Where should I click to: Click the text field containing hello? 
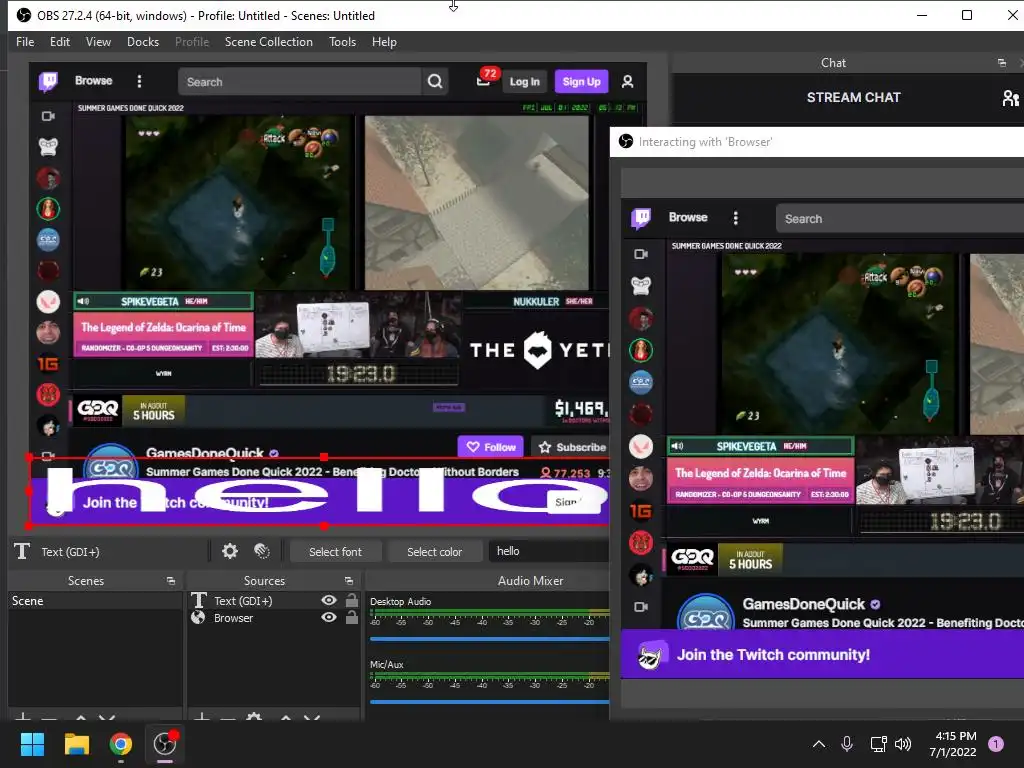pyautogui.click(x=549, y=551)
